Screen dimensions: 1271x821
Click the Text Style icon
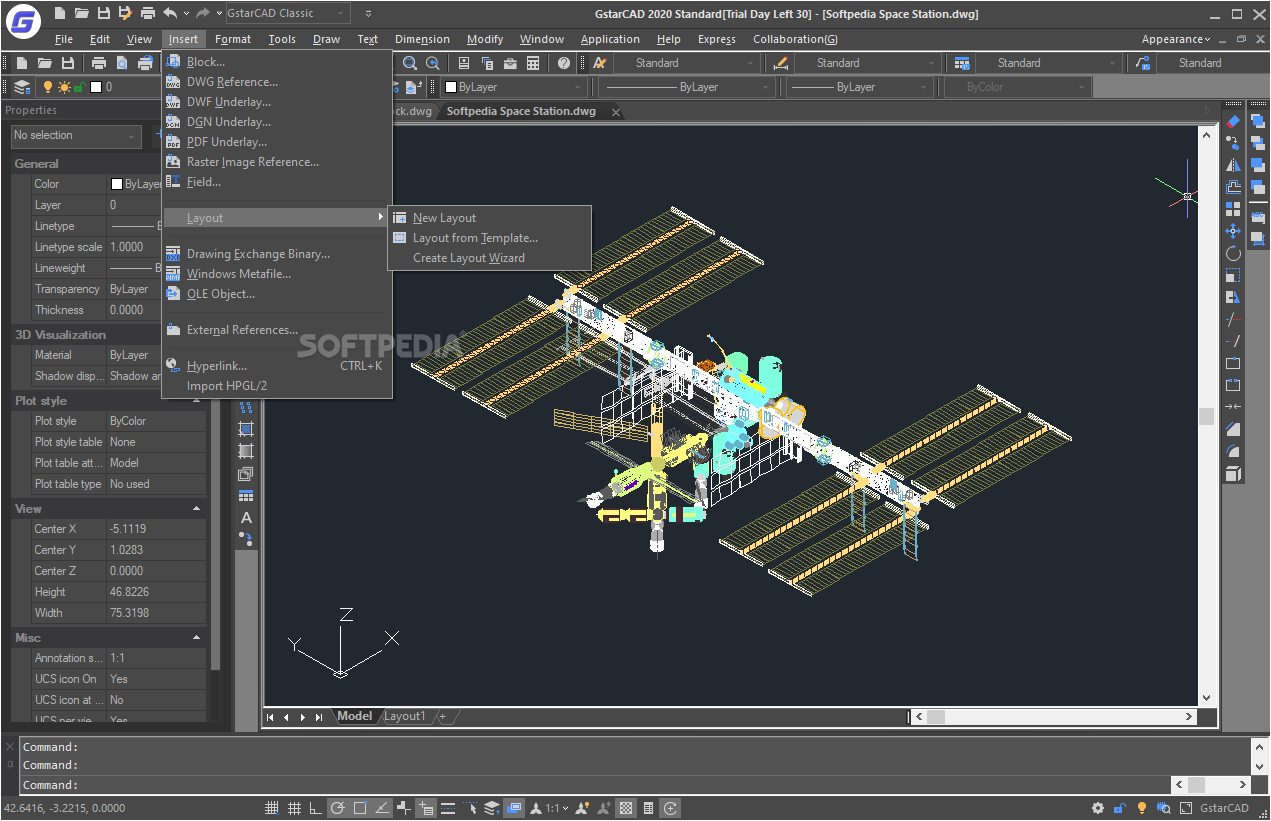(599, 63)
